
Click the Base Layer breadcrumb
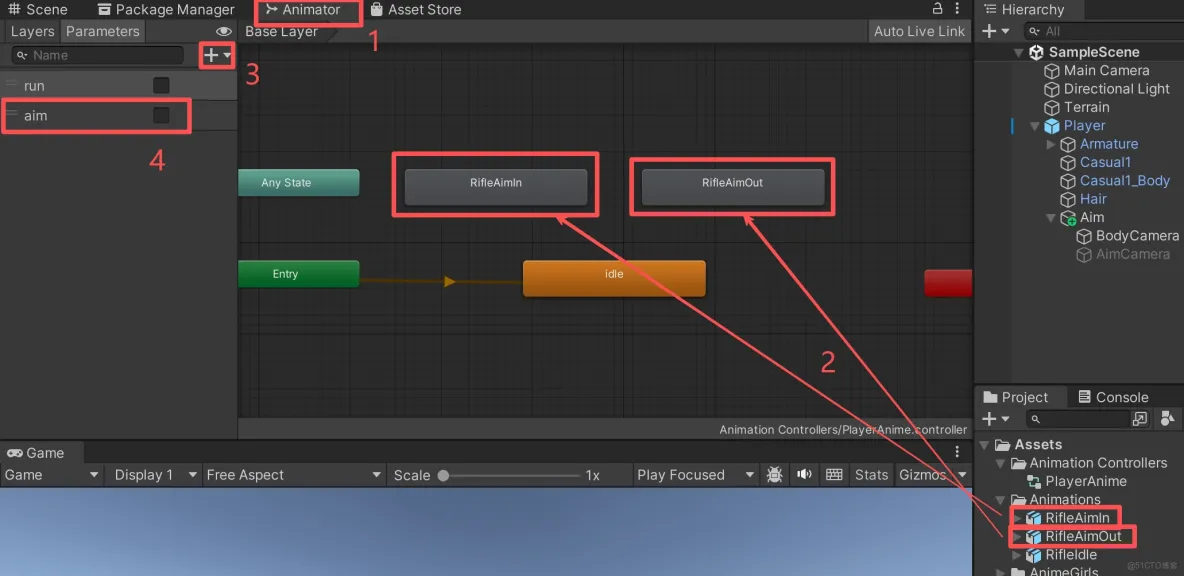click(281, 31)
